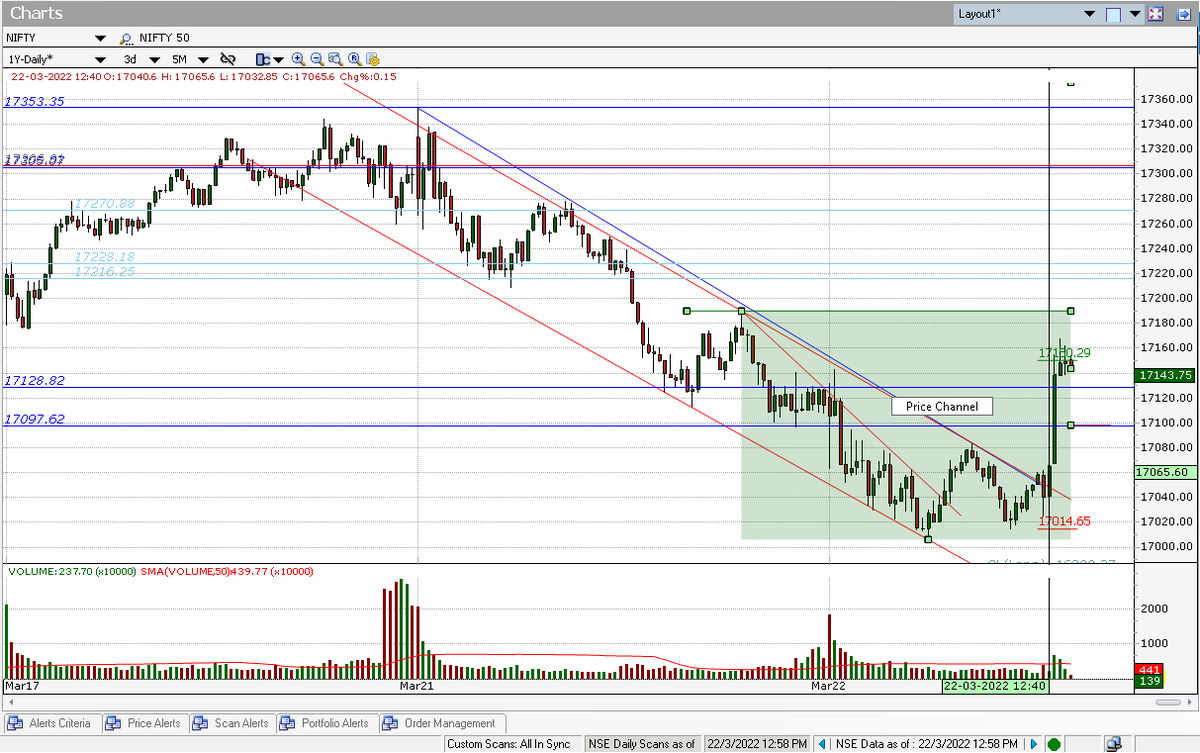Click the layout grid square icon
This screenshot has width=1200, height=753.
[1113, 14]
